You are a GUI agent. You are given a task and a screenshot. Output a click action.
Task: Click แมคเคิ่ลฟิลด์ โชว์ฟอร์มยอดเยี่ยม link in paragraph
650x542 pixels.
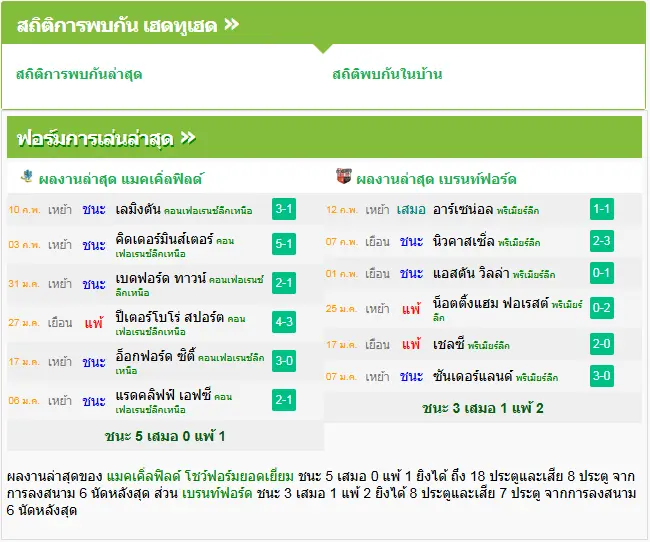200,476
